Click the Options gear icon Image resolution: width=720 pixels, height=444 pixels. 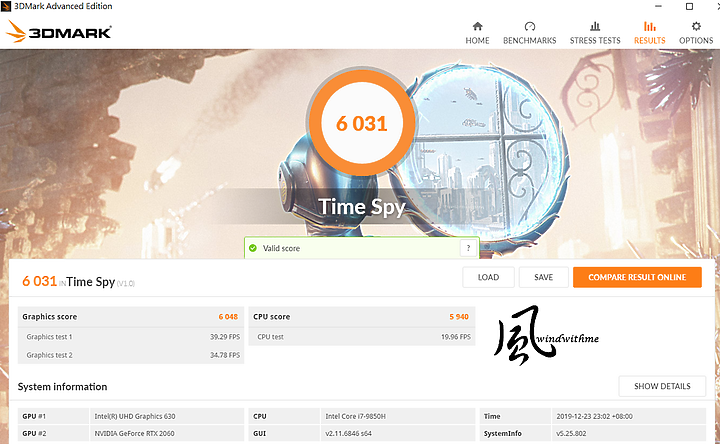coord(696,26)
